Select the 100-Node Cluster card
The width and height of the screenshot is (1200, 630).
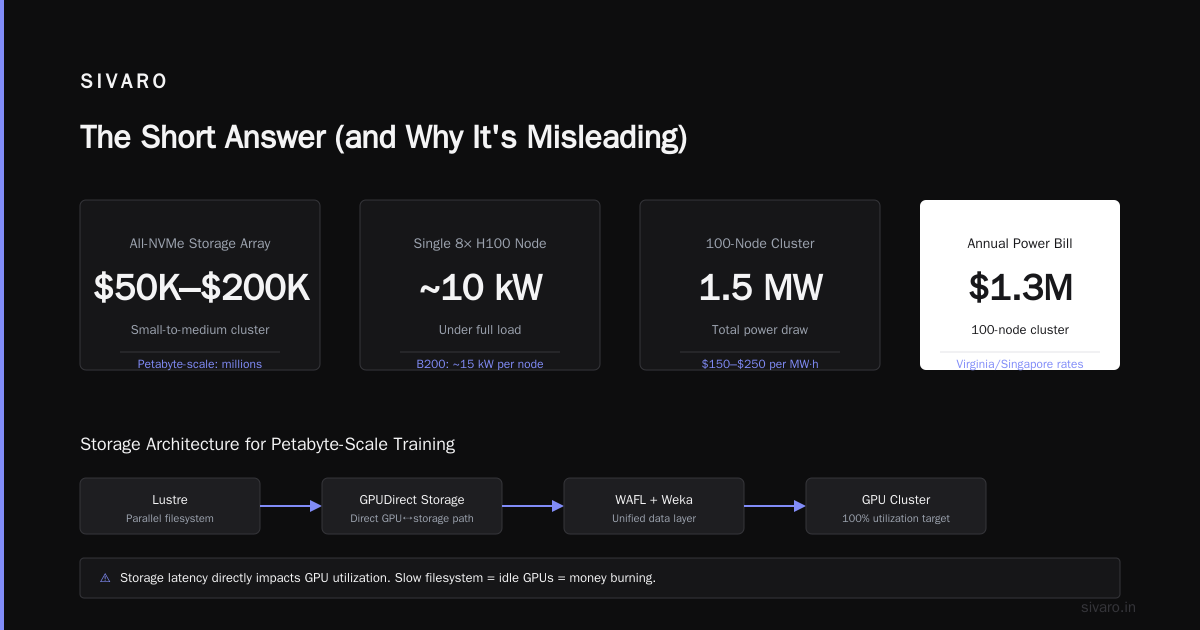[760, 285]
